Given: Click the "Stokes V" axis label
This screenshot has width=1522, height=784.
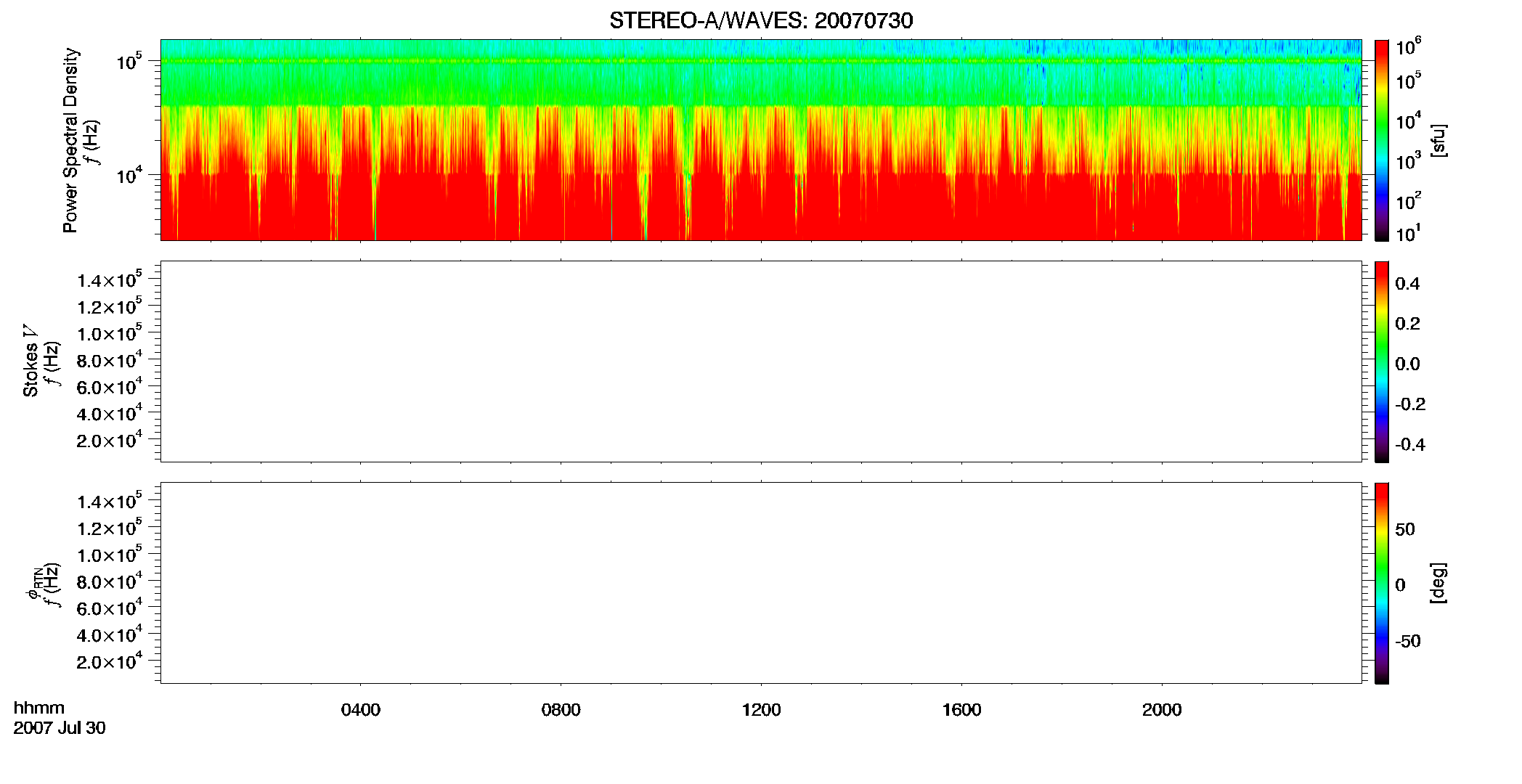Looking at the screenshot, I should [31, 362].
